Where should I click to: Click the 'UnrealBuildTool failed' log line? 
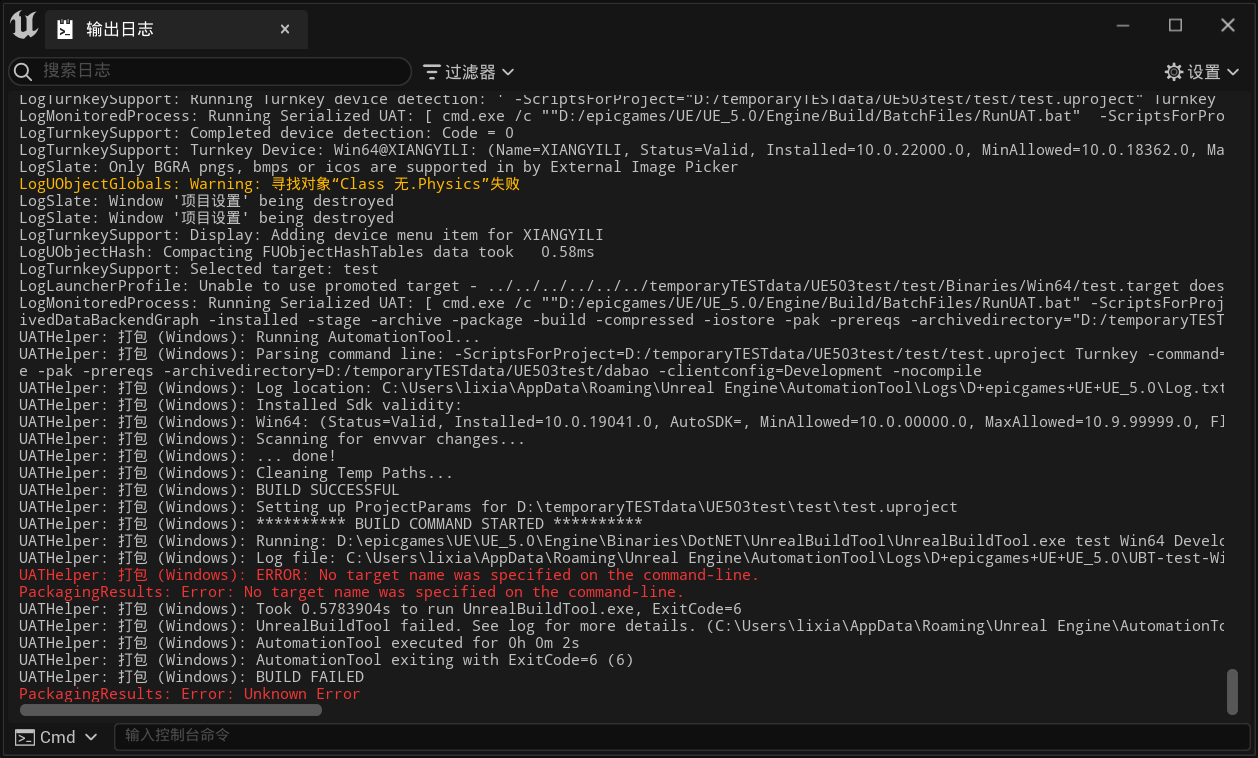tap(622, 626)
